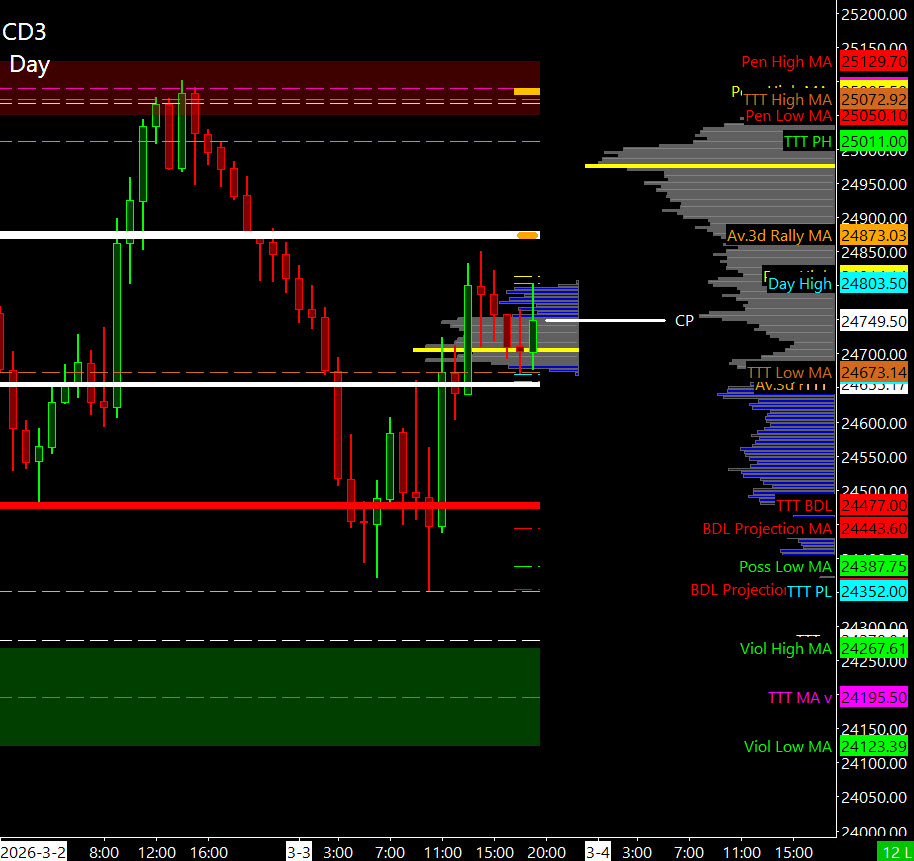Screen dimensions: 914x861
Task: Select the cyan TTT PL 24352.00 tag
Action: [x=873, y=592]
